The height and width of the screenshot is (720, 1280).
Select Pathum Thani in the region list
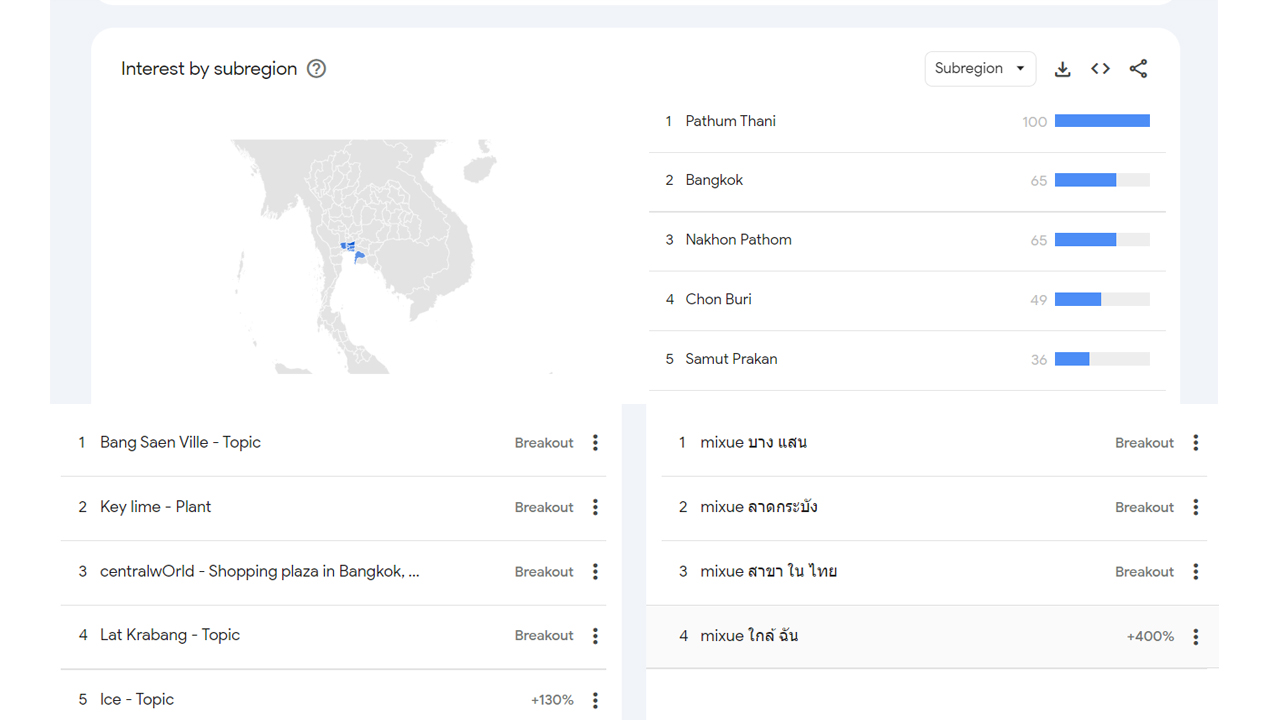click(x=730, y=121)
